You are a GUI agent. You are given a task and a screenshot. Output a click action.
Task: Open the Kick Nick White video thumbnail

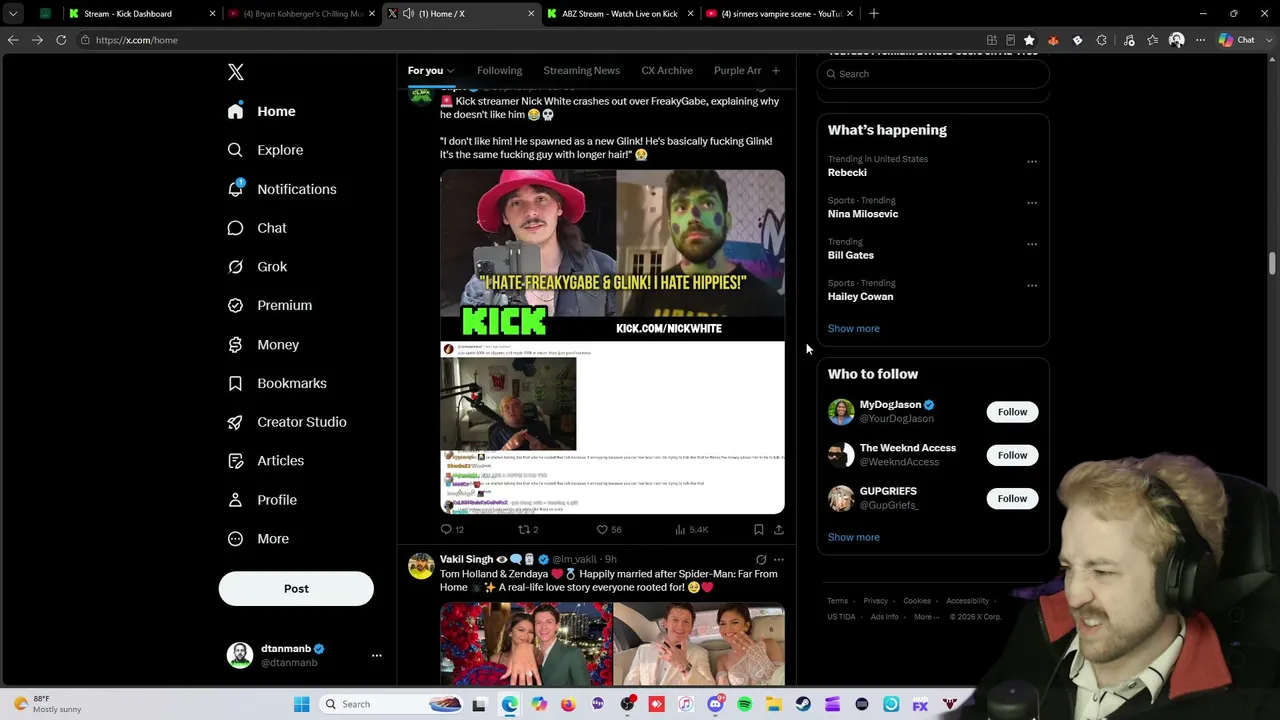tap(612, 255)
